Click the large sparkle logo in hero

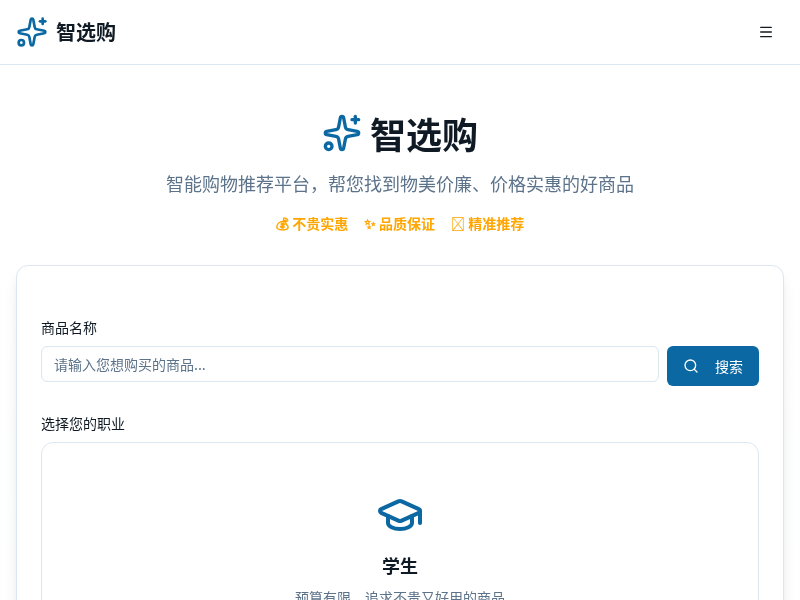[342, 134]
